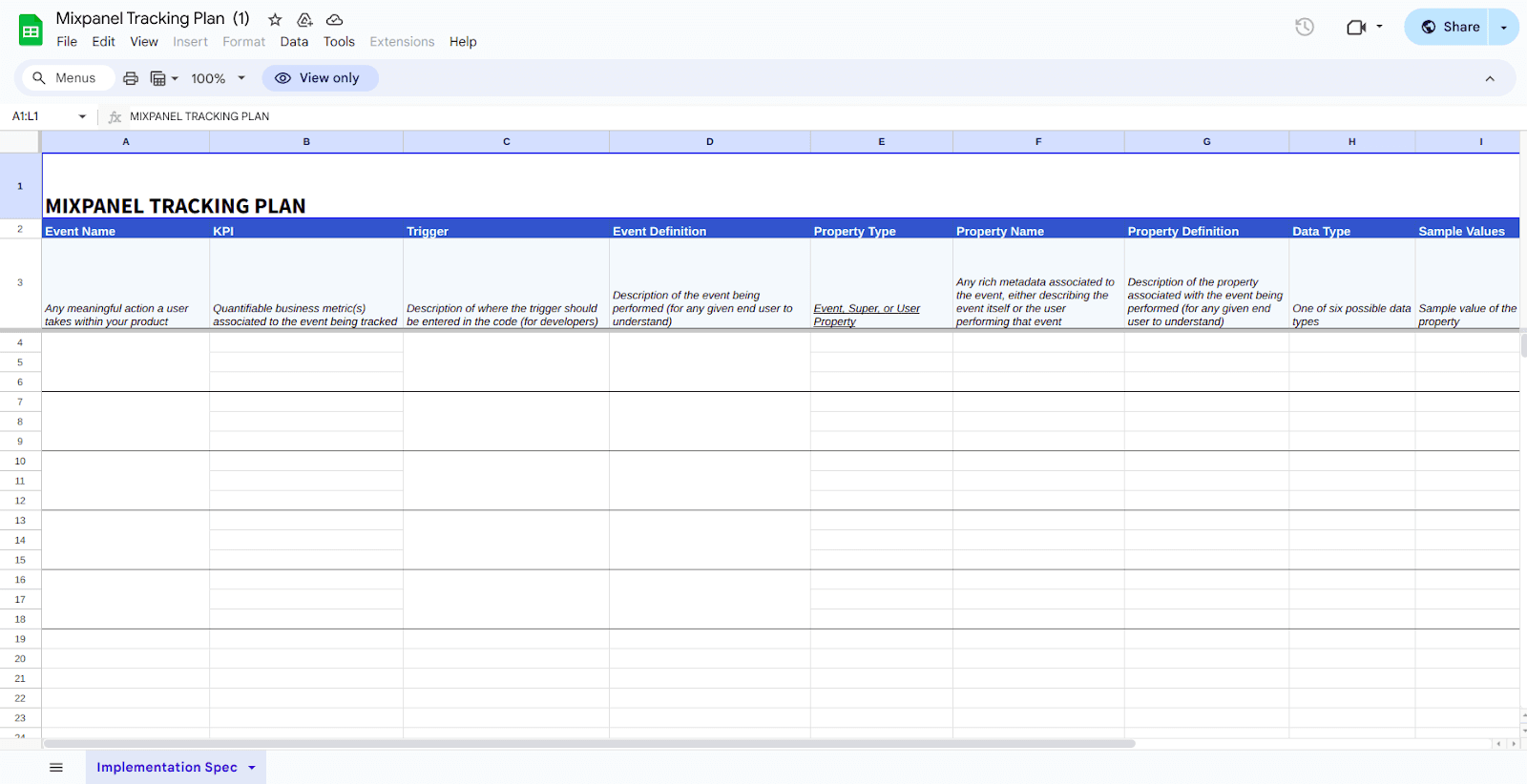Viewport: 1527px width, 784px height.
Task: Select the MIXPANEL TRACKING PLAN title cell
Action: 781,186
